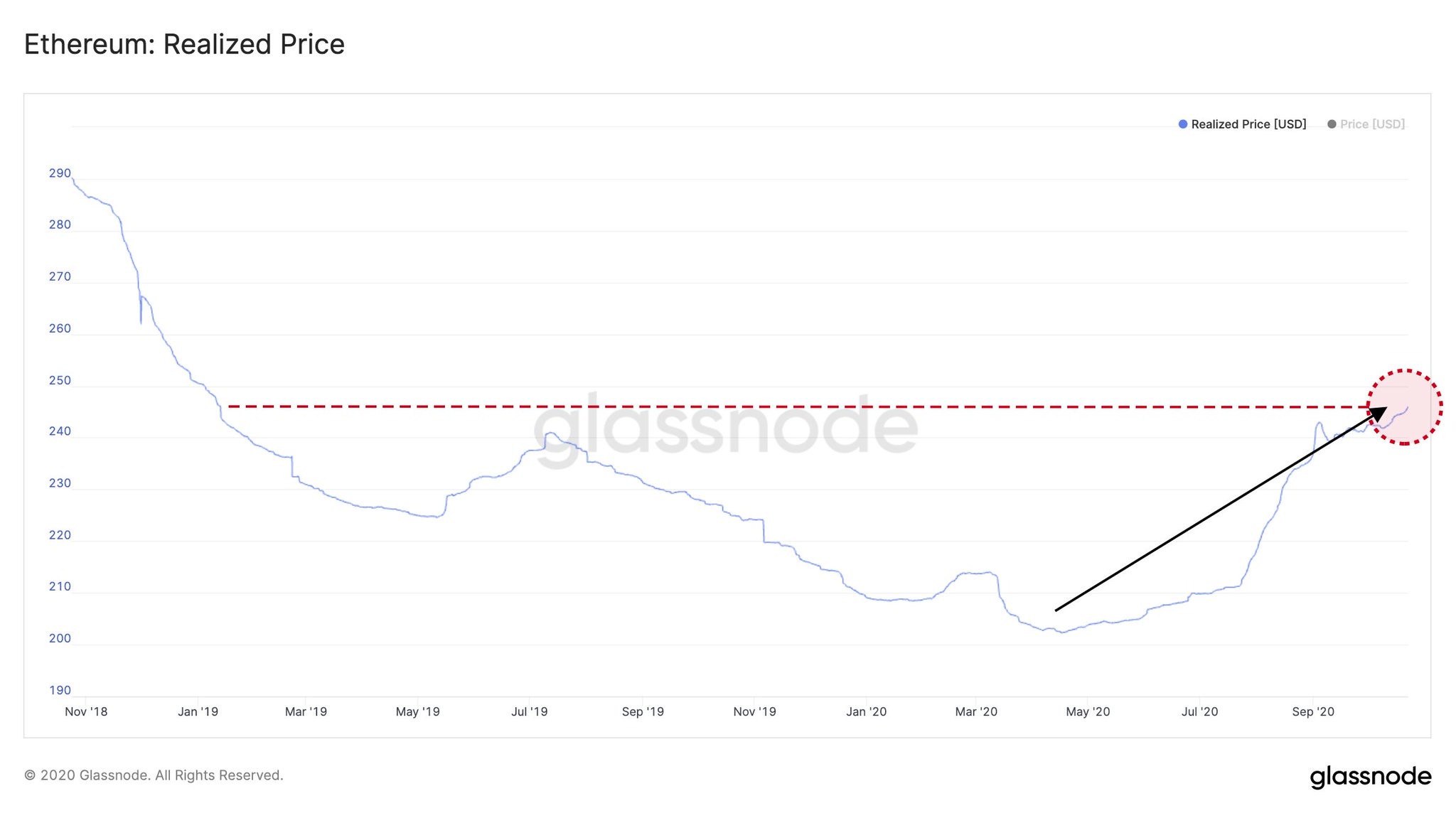The width and height of the screenshot is (1456, 813).
Task: Click the chart title Ethereum: Realized Price
Action: (184, 44)
